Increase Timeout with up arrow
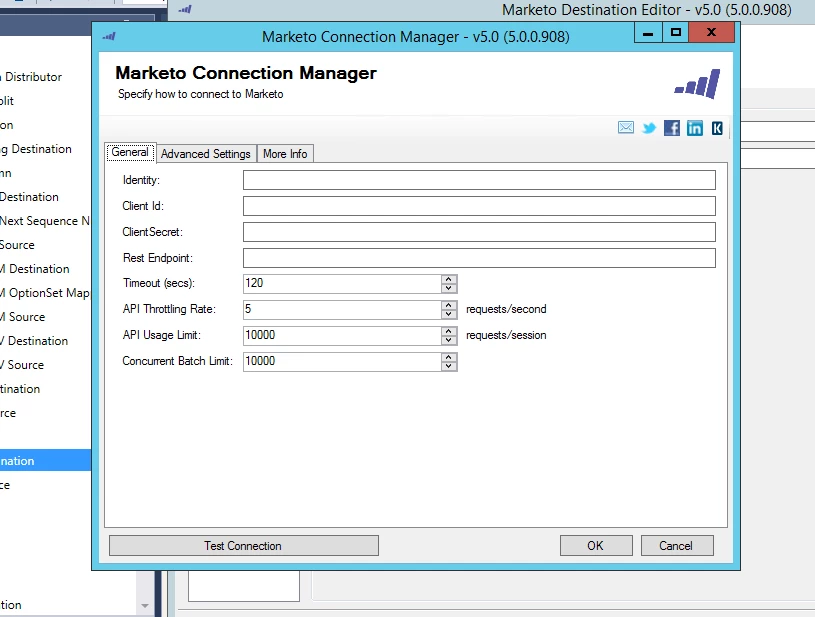Screen dimensions: 815x617 pyautogui.click(x=449, y=279)
